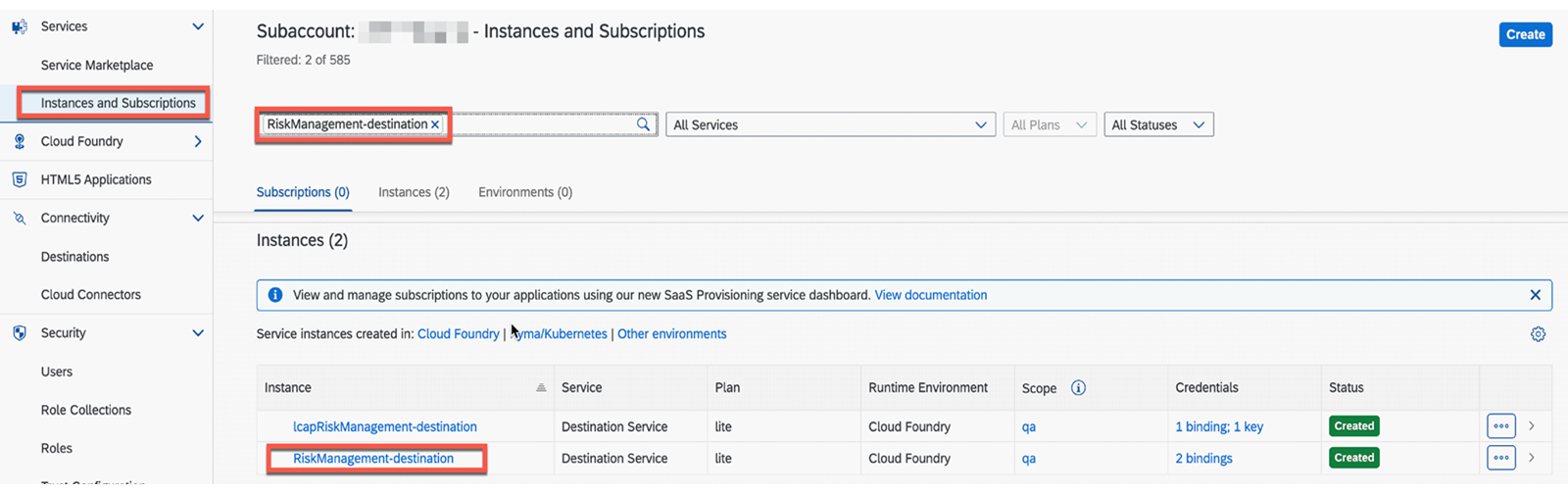
Task: Click the info icon in banner
Action: click(275, 295)
